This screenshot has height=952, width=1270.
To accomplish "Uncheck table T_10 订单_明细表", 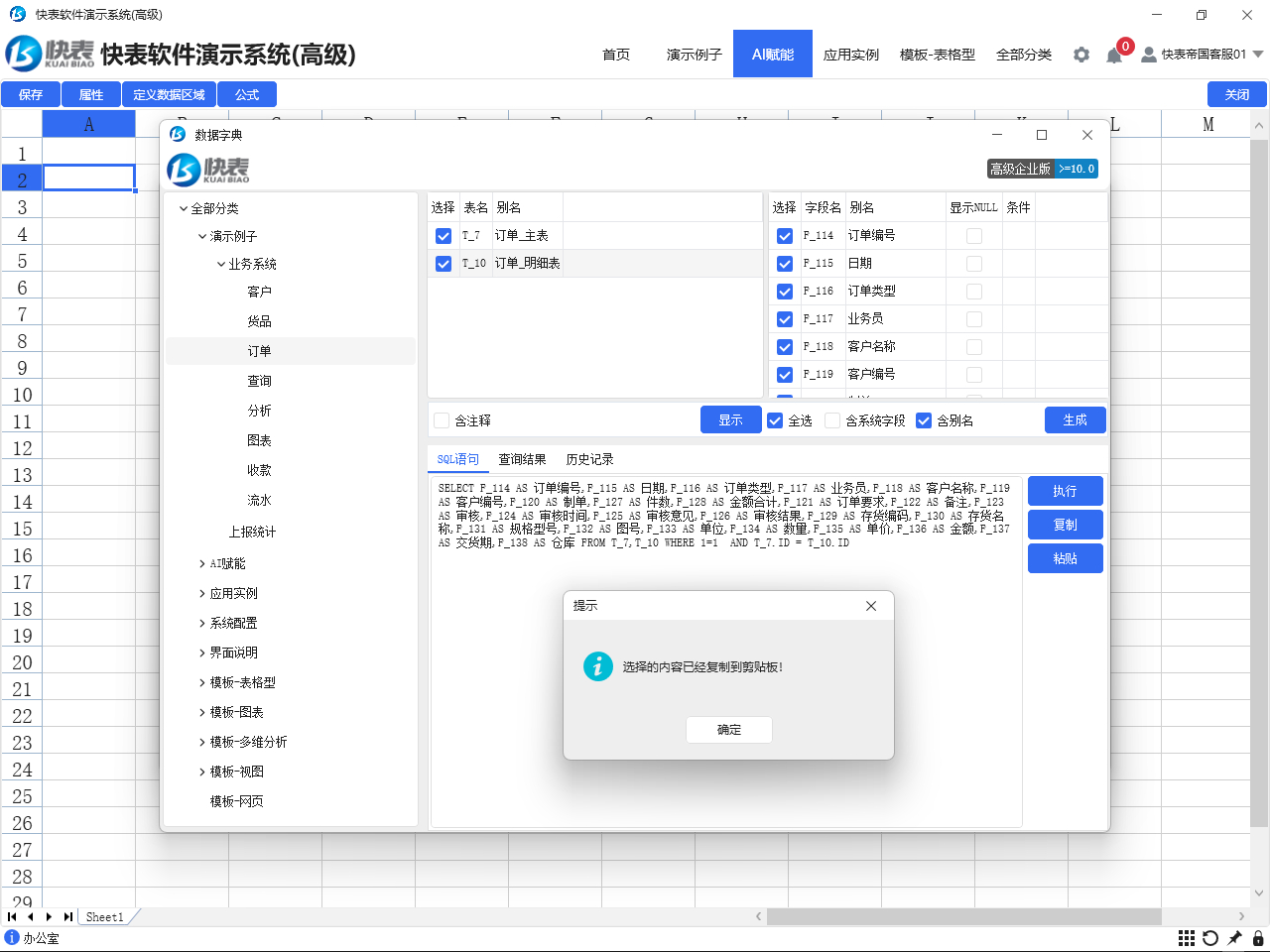I will (444, 264).
